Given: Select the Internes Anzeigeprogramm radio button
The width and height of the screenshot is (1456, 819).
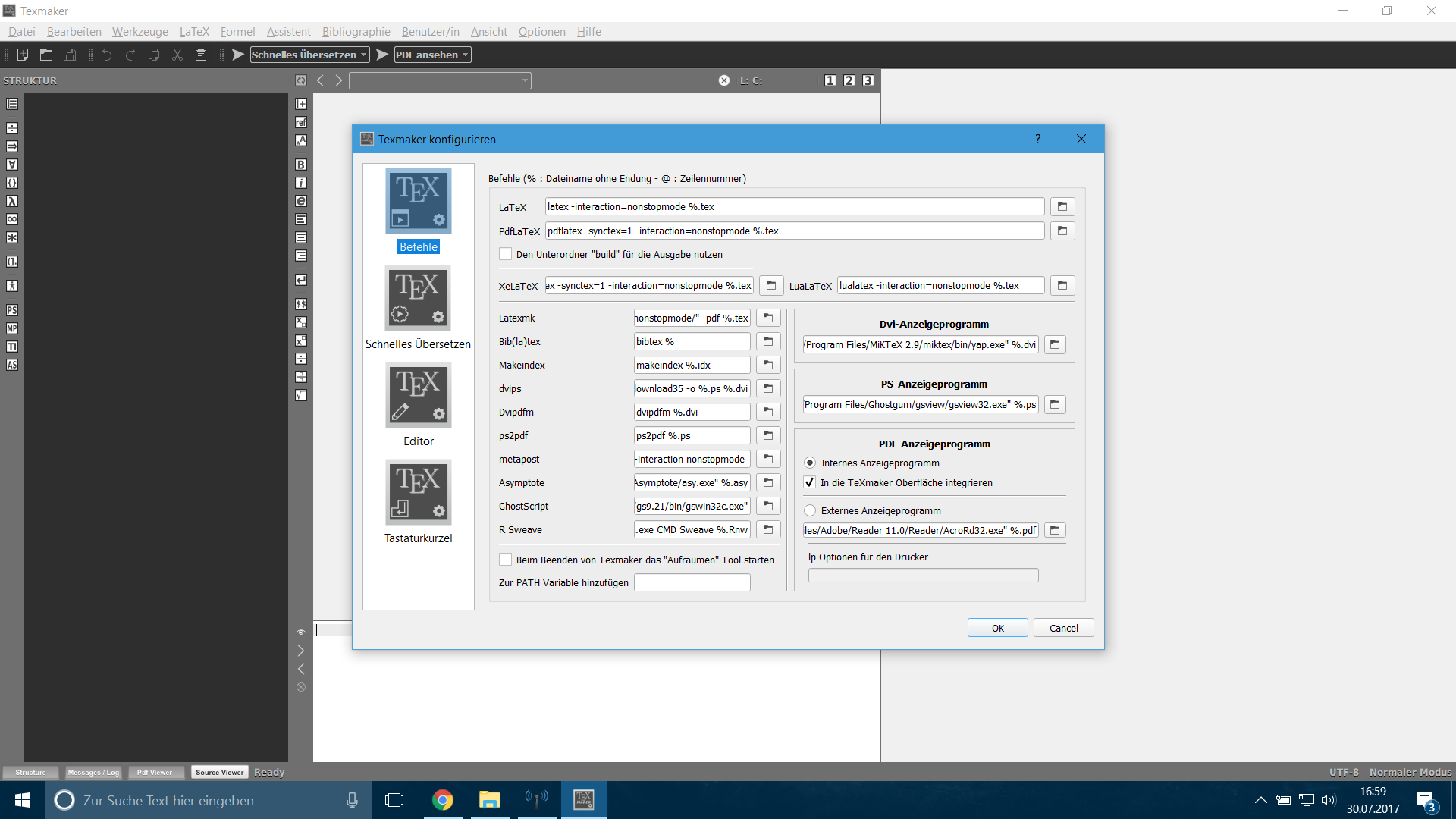Looking at the screenshot, I should click(810, 463).
